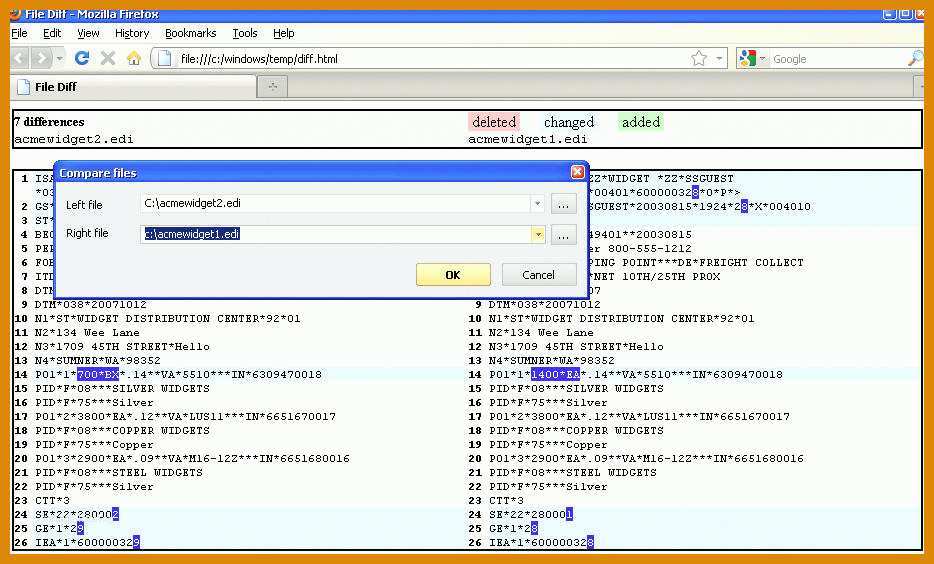The width and height of the screenshot is (934, 564).
Task: Click left line 26 IEA*1*600000329
Action: pos(87,543)
